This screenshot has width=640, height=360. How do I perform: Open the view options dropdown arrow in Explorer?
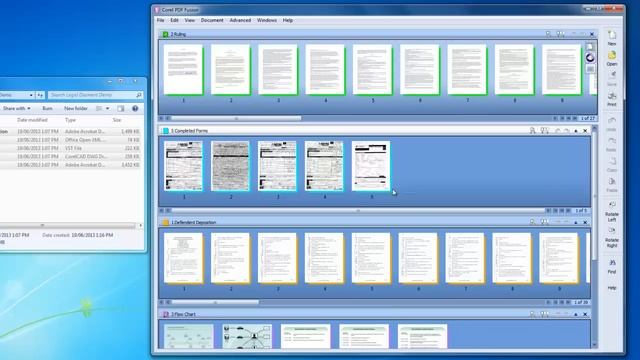(x=107, y=109)
